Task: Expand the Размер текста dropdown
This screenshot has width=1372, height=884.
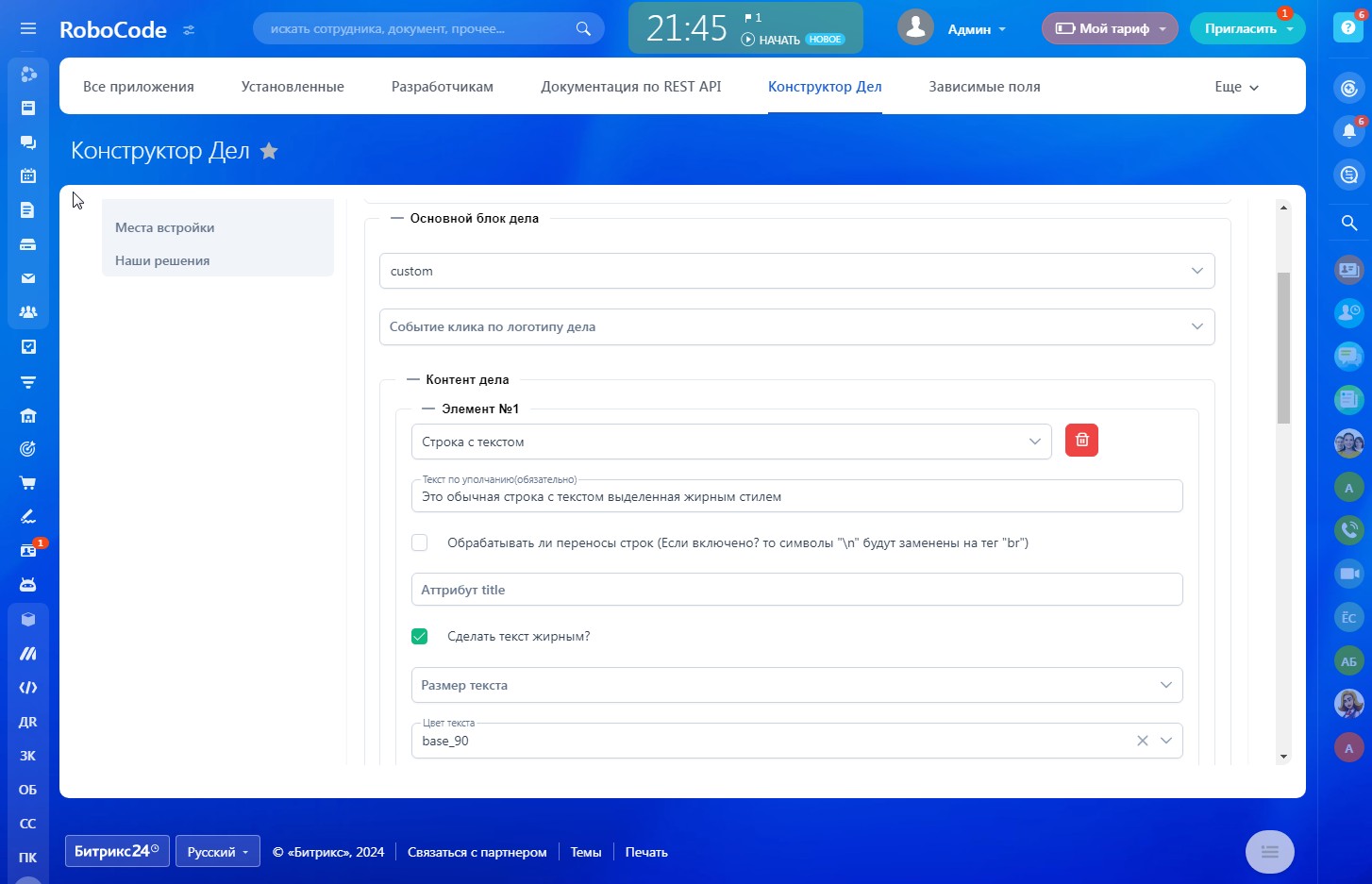Action: tap(796, 685)
